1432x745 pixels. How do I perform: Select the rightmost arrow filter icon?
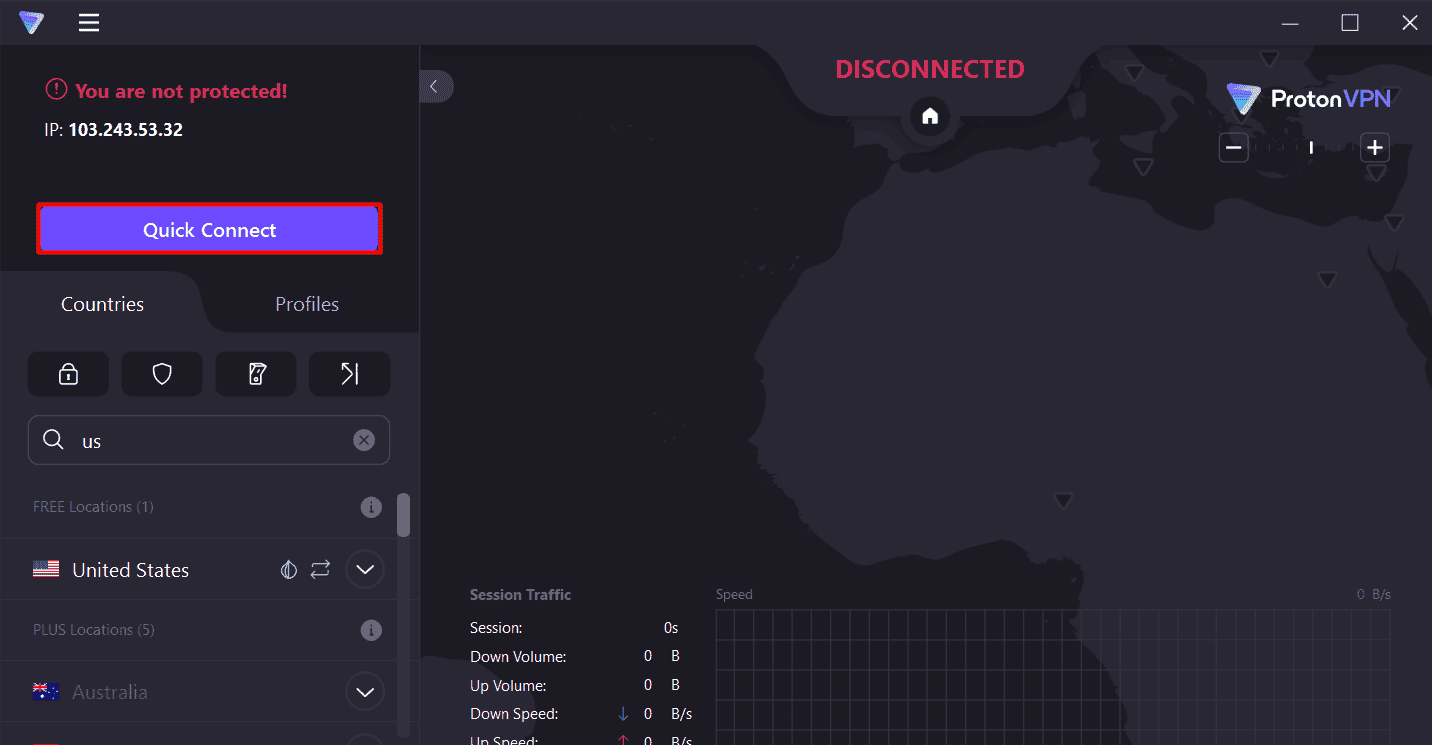pyautogui.click(x=349, y=373)
